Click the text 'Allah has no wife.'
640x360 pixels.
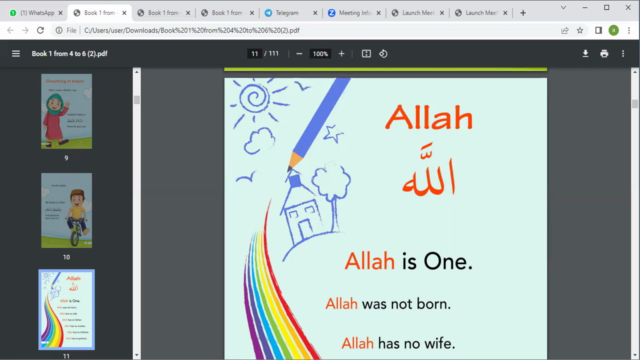398,344
